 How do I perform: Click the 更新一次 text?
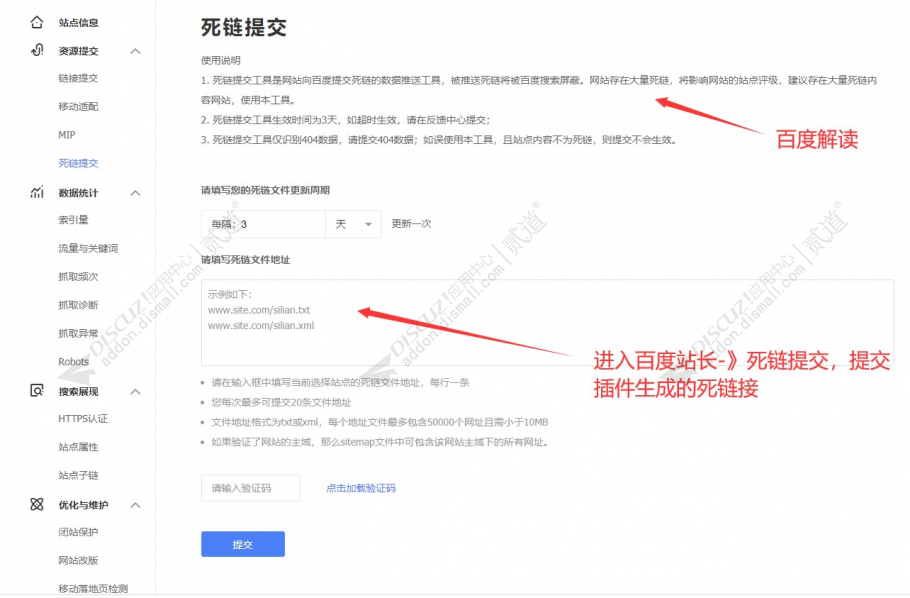[x=411, y=224]
